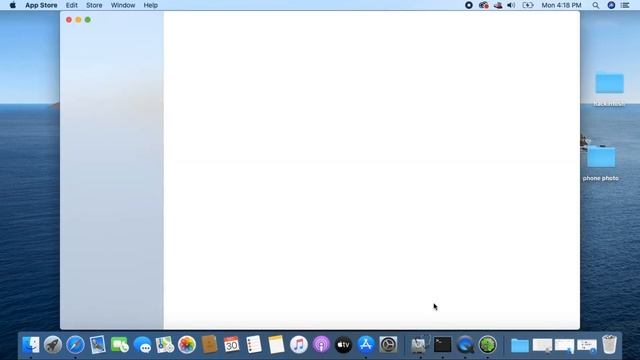Open the Mail stamp icon in dock
640x360 pixels.
coord(98,345)
